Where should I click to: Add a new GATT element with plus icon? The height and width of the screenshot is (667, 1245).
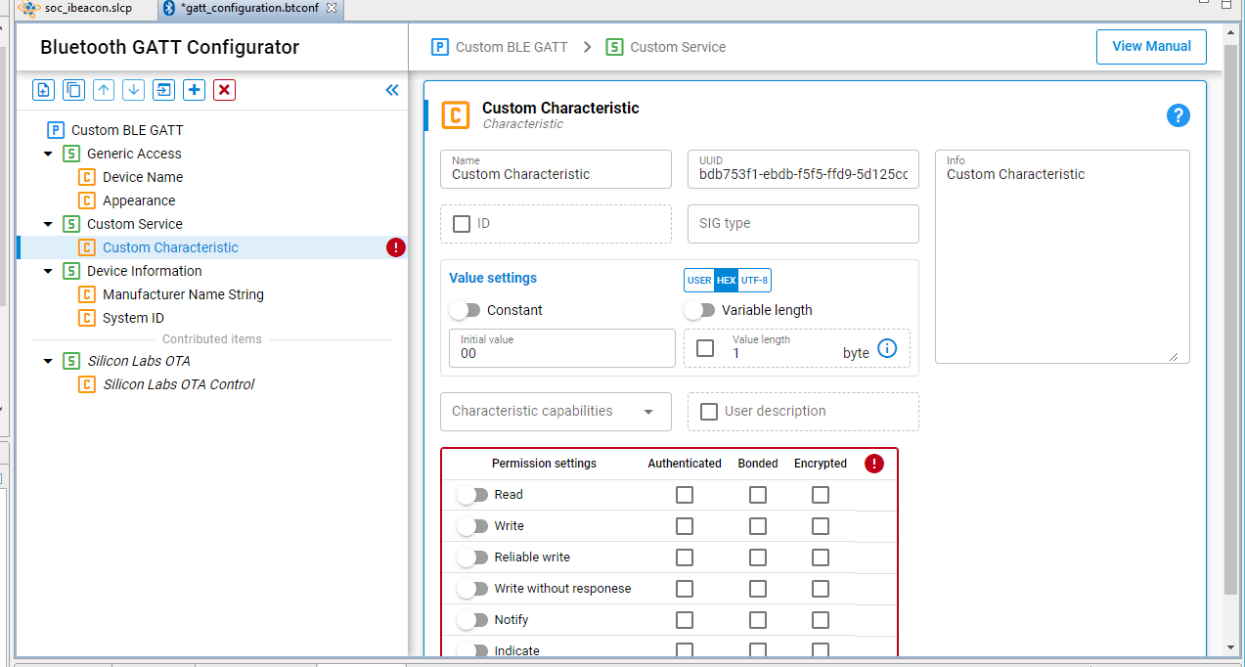pyautogui.click(x=194, y=89)
